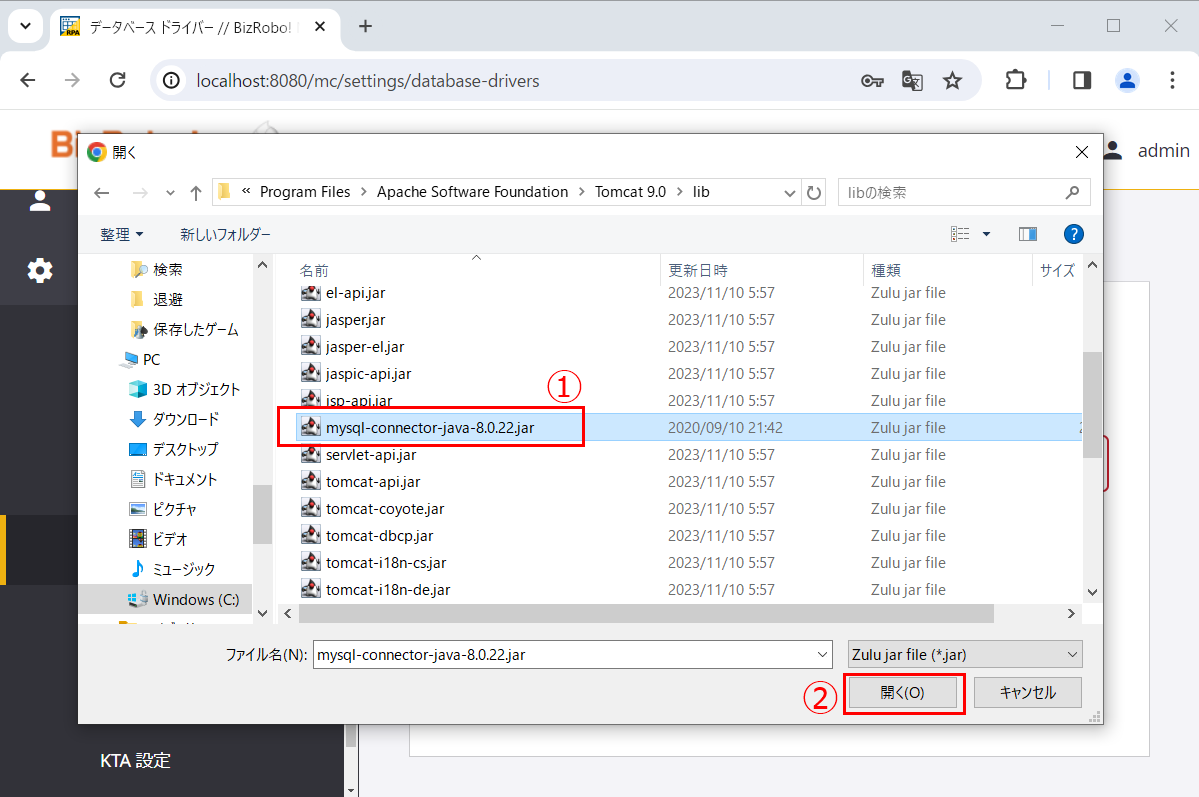1199x797 pixels.
Task: Select jasper.jar file
Action: [x=355, y=320]
